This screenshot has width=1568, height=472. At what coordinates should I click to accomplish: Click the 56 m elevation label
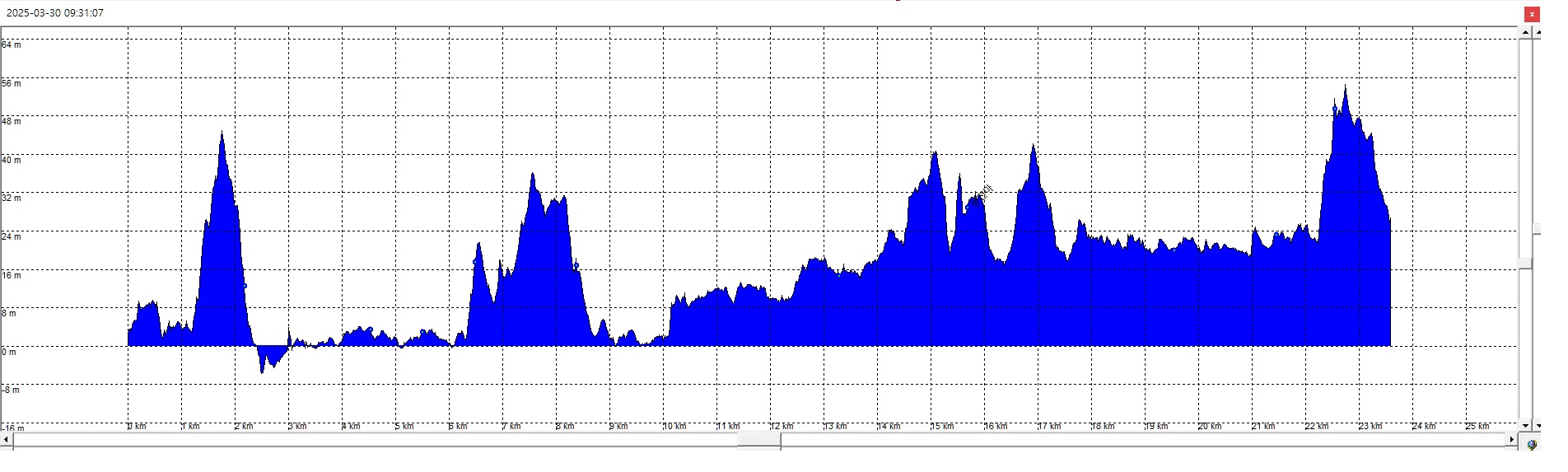point(12,83)
